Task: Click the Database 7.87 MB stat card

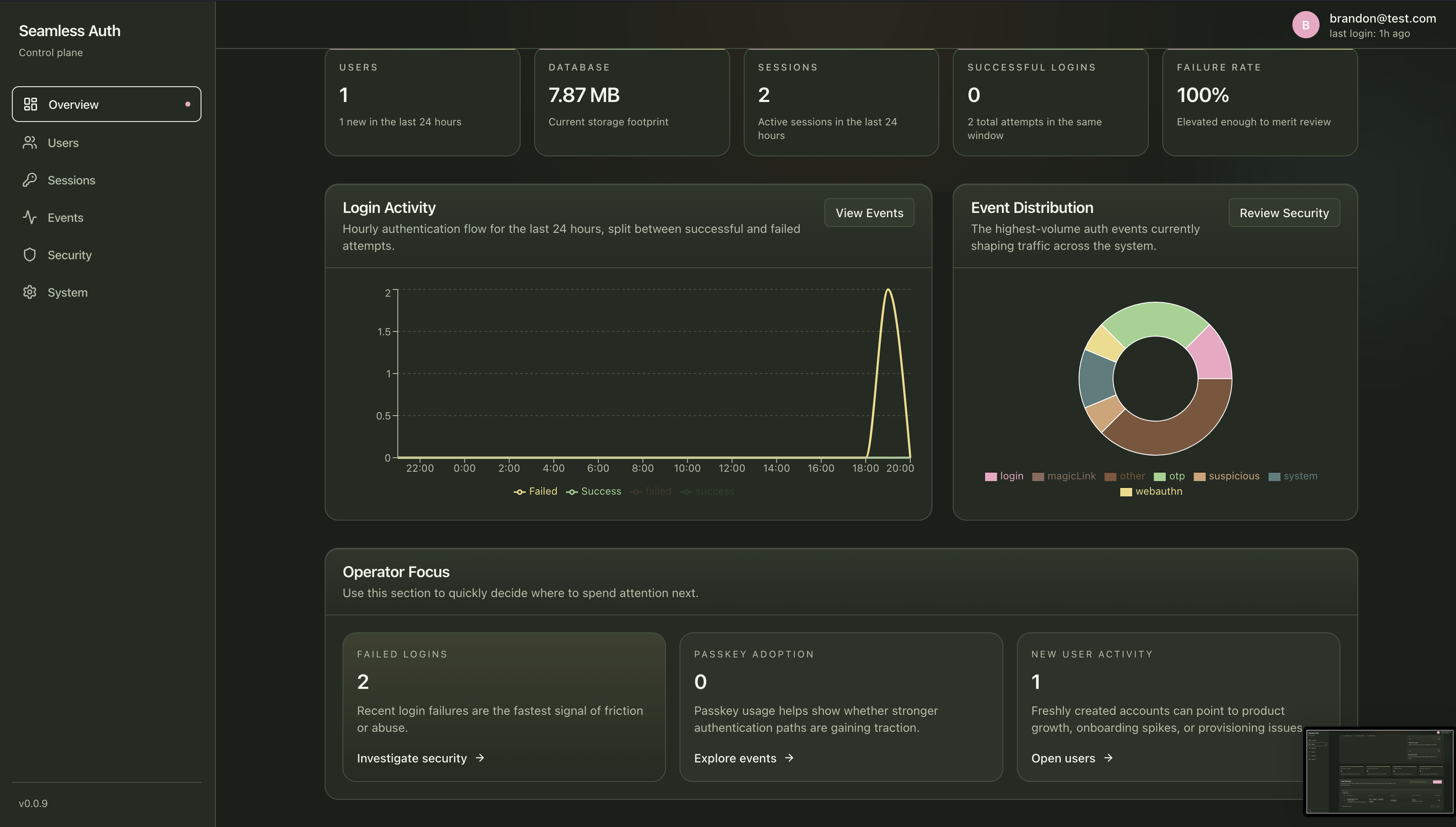Action: click(632, 102)
